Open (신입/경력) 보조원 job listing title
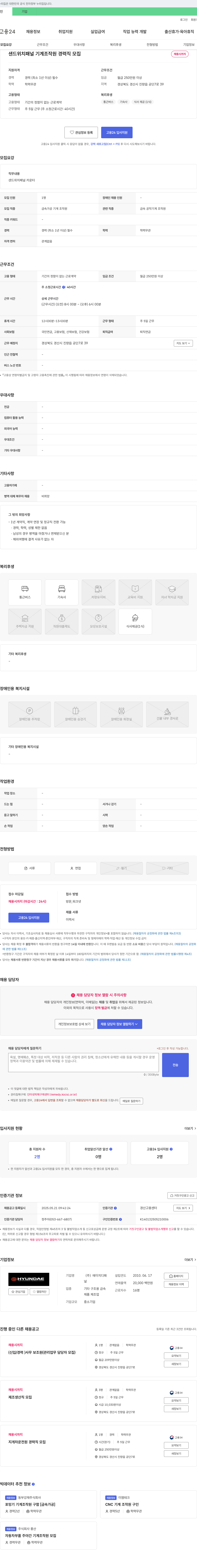This screenshot has width=197, height=1568. (42, 1353)
